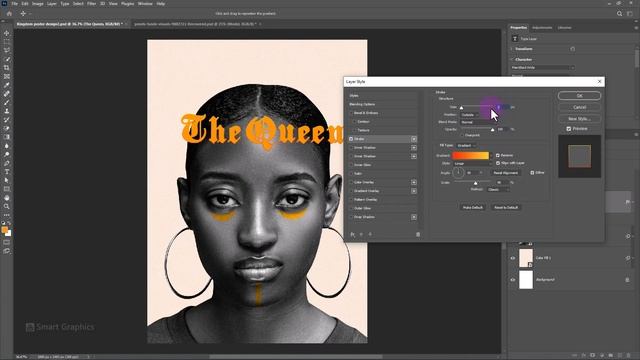Select the Horizontal Type tool

(x=7, y=172)
